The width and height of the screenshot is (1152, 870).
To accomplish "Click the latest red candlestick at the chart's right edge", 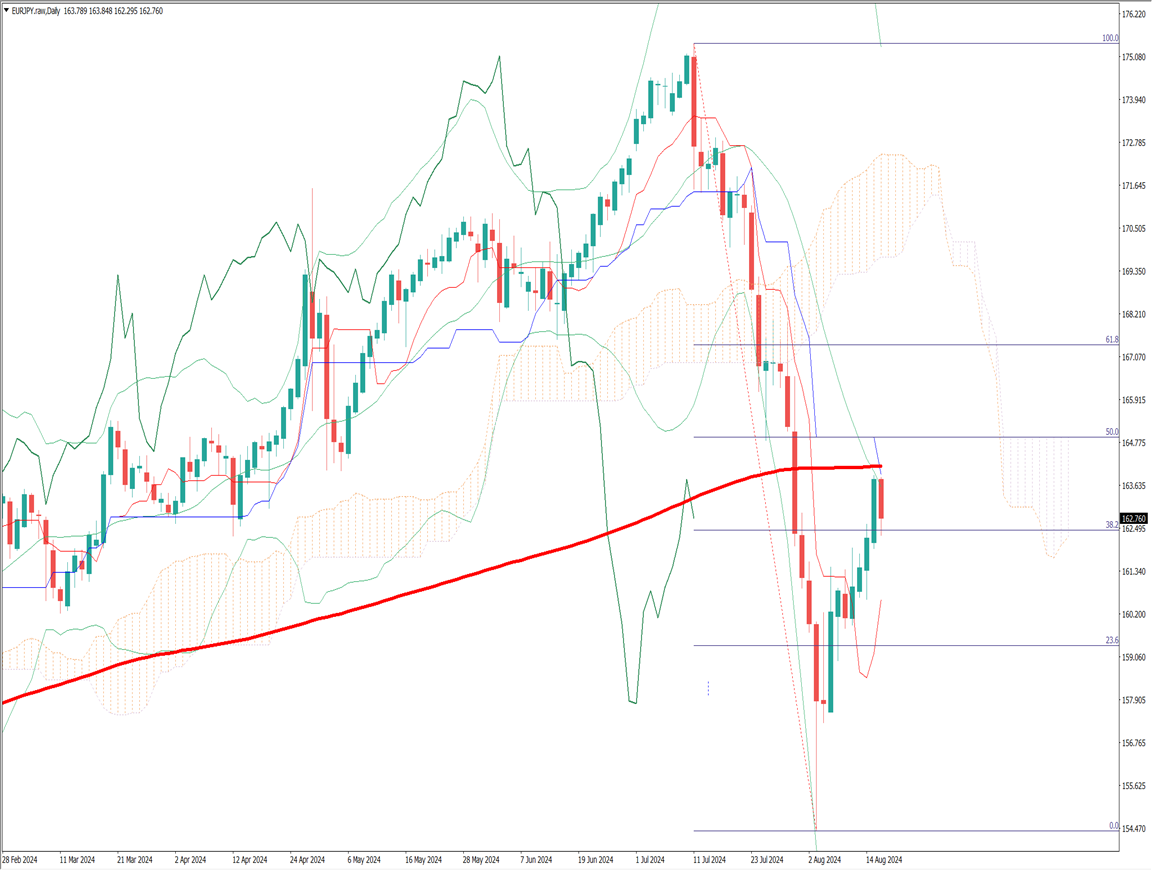I will (881, 498).
